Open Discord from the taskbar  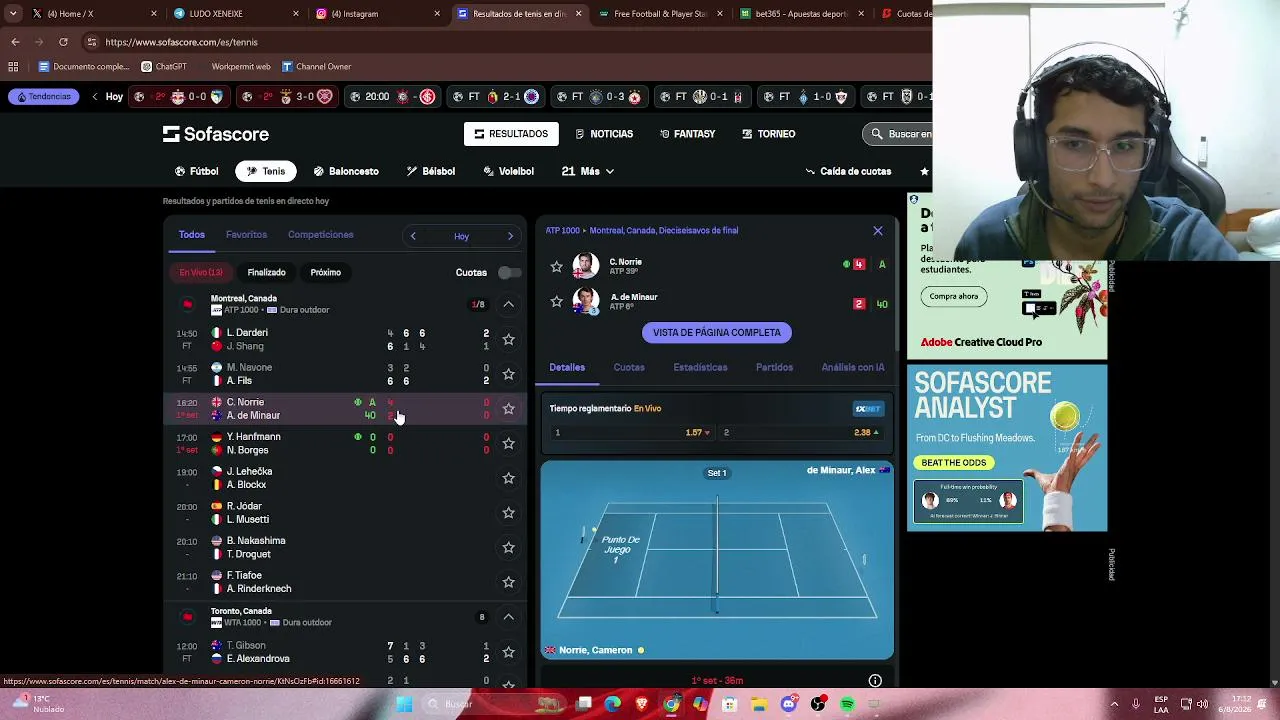pyautogui.click(x=789, y=704)
